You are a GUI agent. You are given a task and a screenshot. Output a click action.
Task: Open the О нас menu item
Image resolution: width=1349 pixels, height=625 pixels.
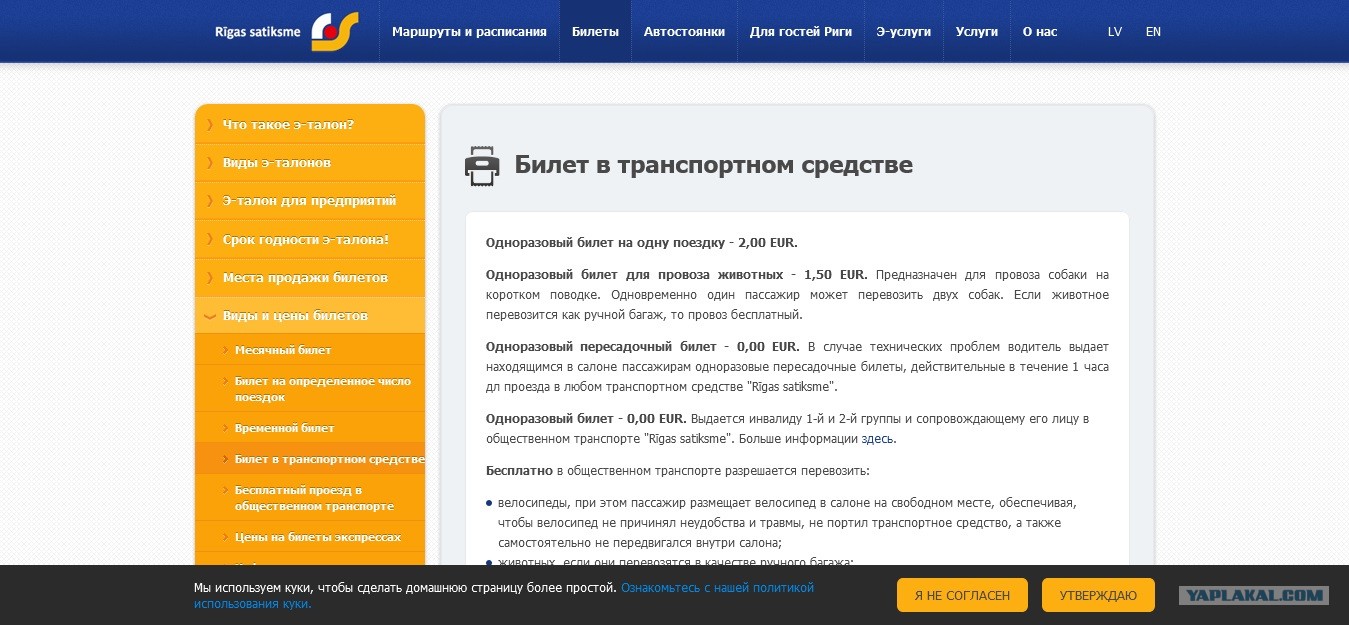click(x=1039, y=31)
